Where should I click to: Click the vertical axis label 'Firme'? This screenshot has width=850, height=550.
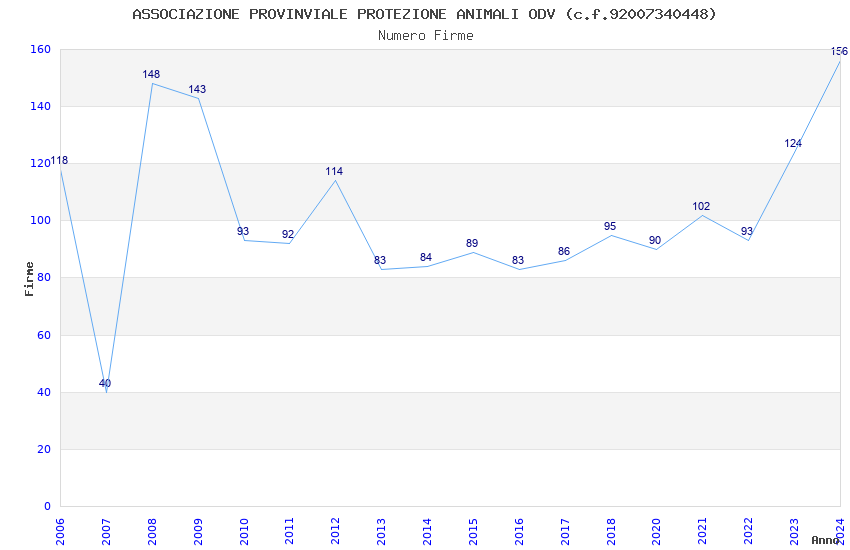(29, 279)
